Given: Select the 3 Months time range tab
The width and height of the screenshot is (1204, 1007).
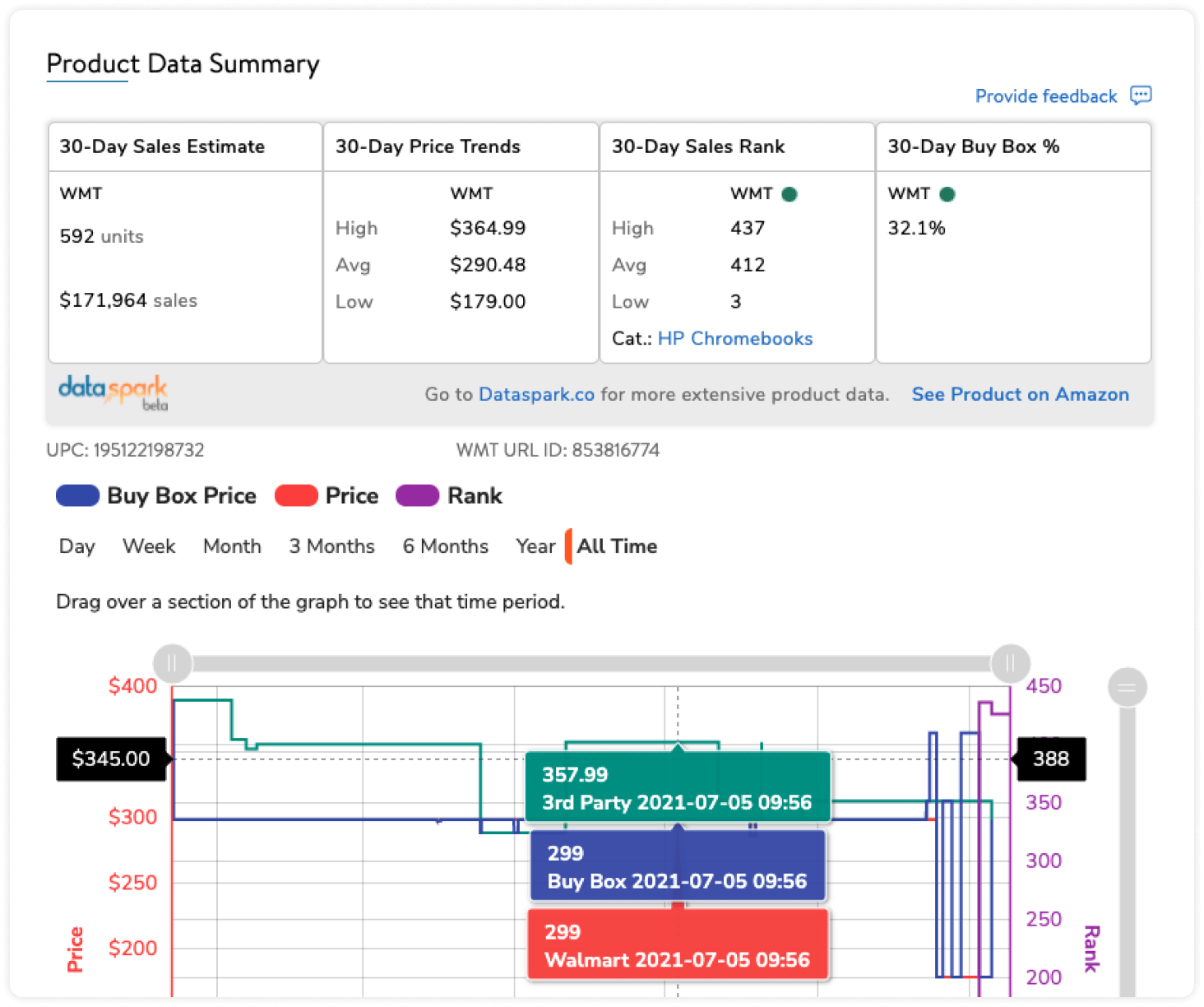Looking at the screenshot, I should pyautogui.click(x=331, y=546).
